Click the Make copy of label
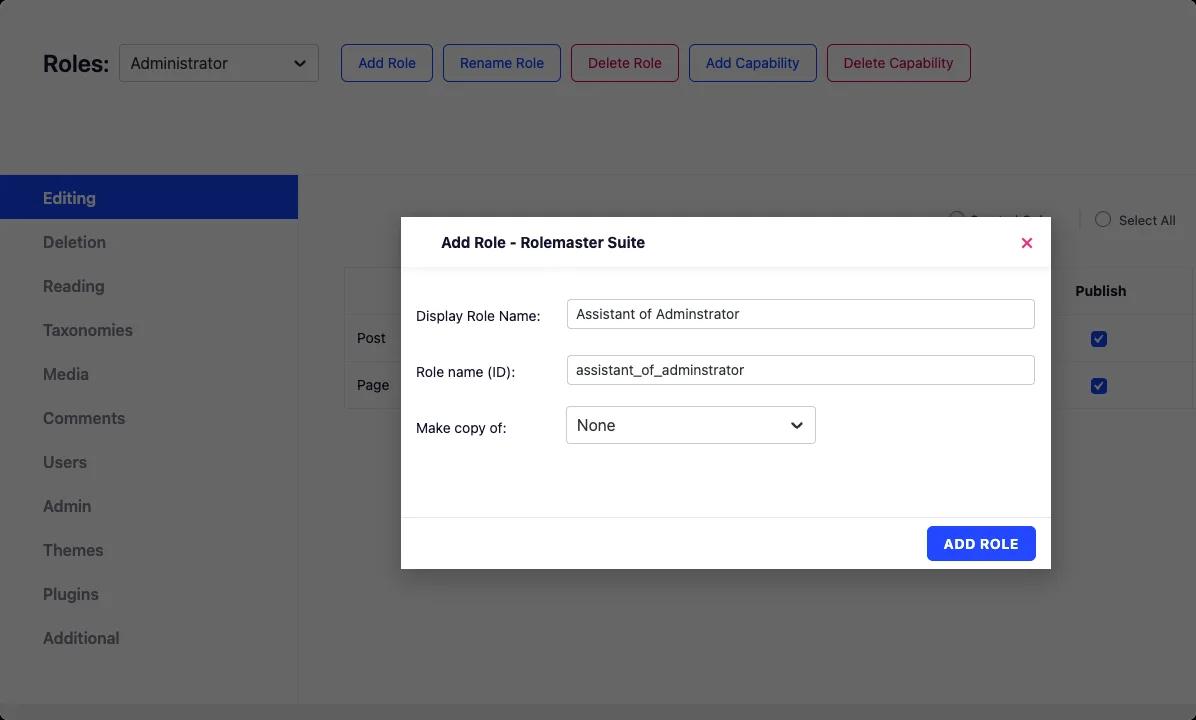This screenshot has width=1196, height=720. [461, 428]
